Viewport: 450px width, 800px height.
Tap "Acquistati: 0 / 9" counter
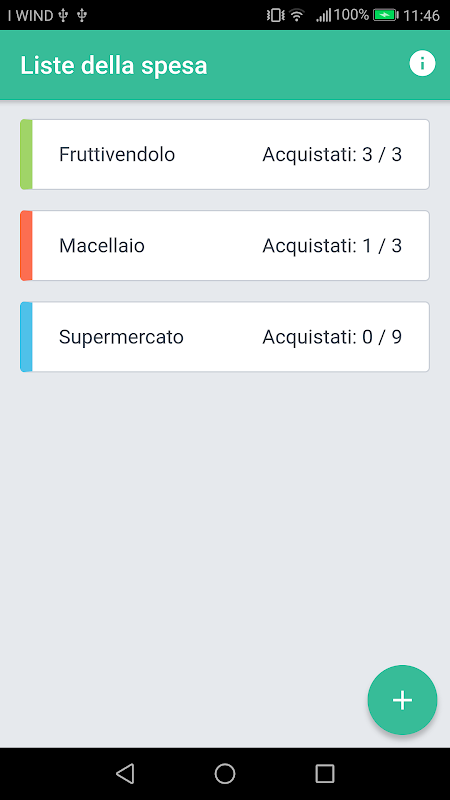[332, 337]
